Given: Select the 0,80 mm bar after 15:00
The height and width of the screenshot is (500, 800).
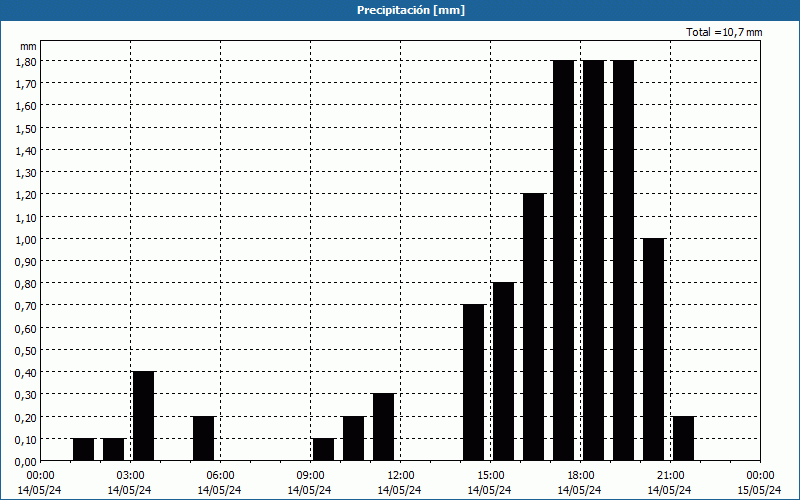Looking at the screenshot, I should pos(504,371).
